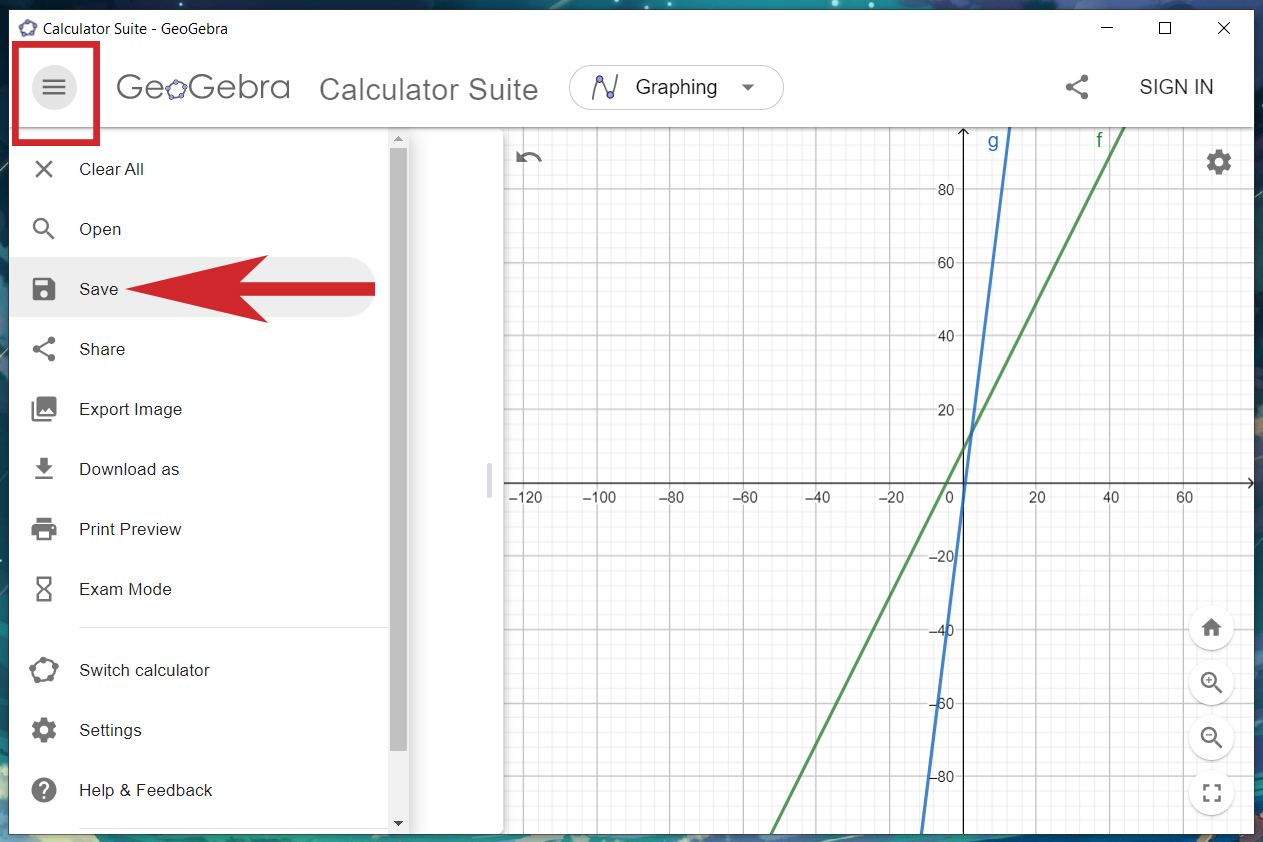Screen dimensions: 1263x842
Task: Click the printer icon
Action: pos(44,529)
